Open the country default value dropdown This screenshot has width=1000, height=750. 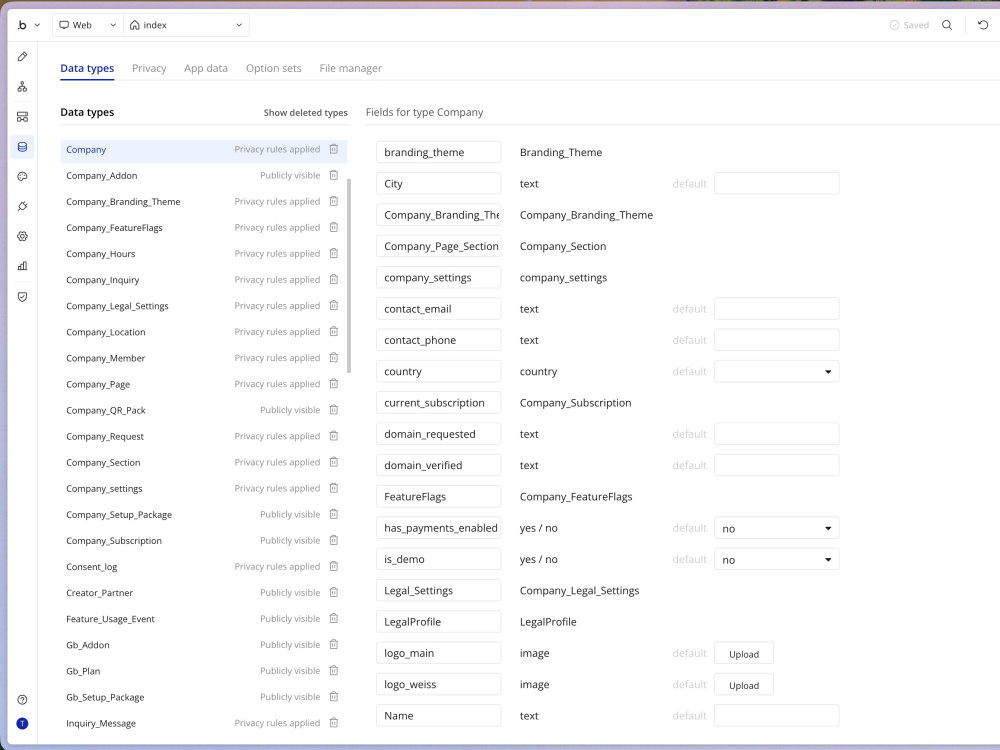(776, 371)
